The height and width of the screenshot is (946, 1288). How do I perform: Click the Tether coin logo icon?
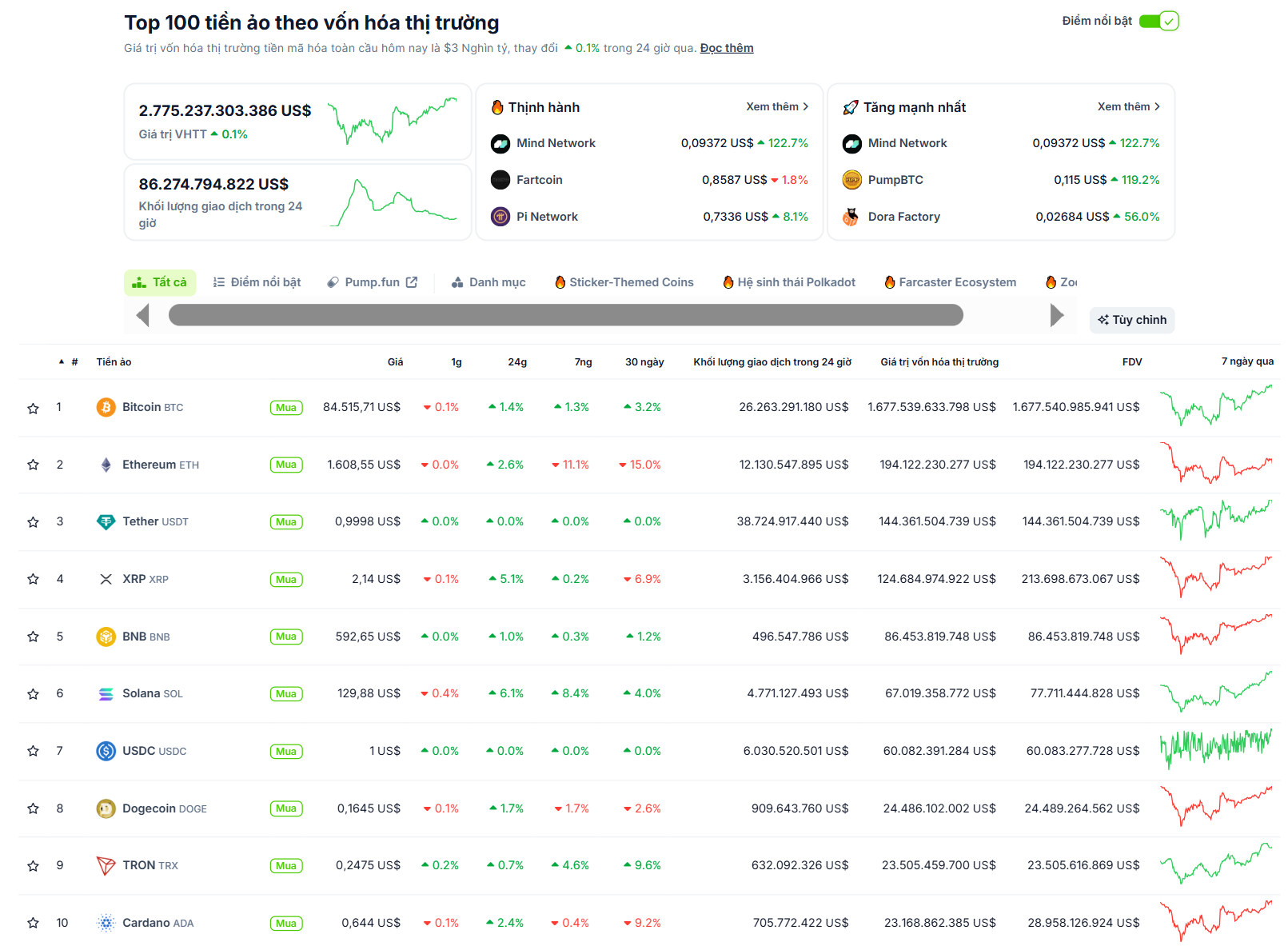click(106, 522)
